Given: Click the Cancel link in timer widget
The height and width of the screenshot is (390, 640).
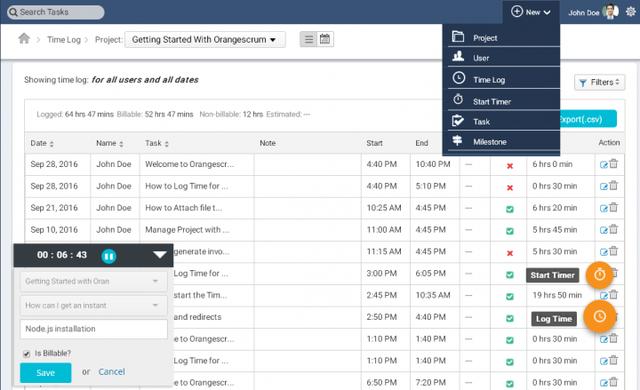Looking at the screenshot, I should pyautogui.click(x=111, y=372).
